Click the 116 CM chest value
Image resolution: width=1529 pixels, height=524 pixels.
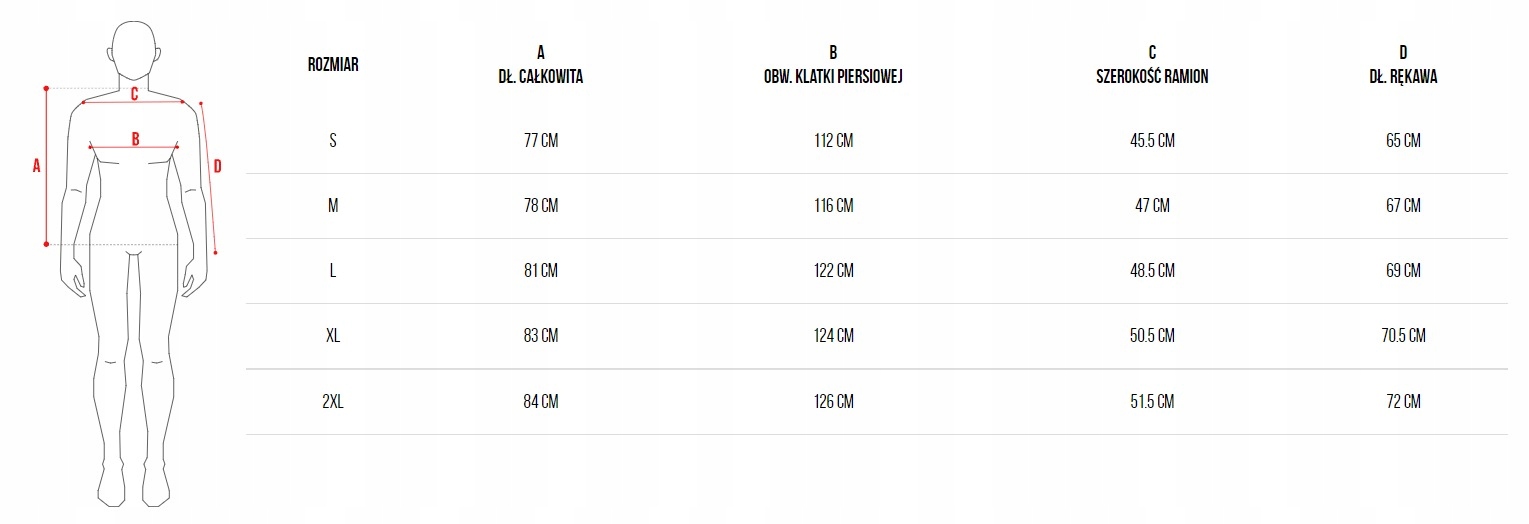click(833, 206)
